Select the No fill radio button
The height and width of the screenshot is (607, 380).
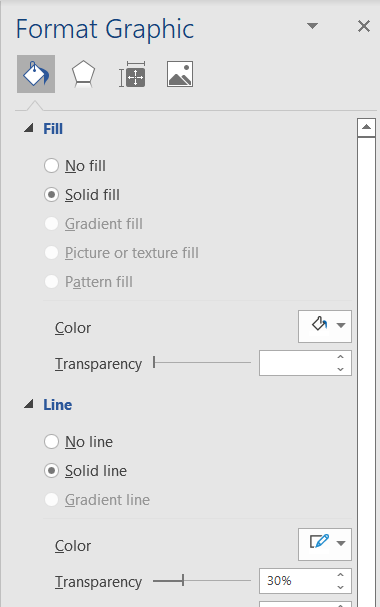[51, 166]
